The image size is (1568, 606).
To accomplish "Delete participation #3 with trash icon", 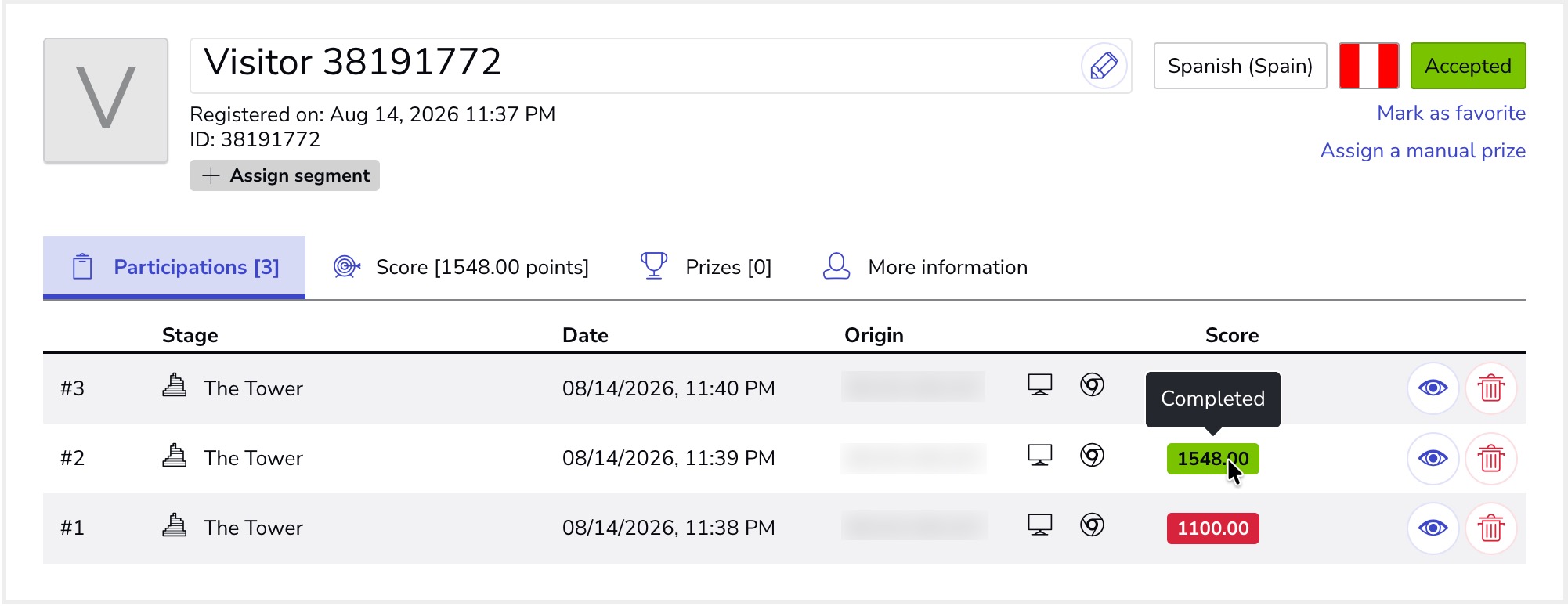I will pyautogui.click(x=1490, y=388).
